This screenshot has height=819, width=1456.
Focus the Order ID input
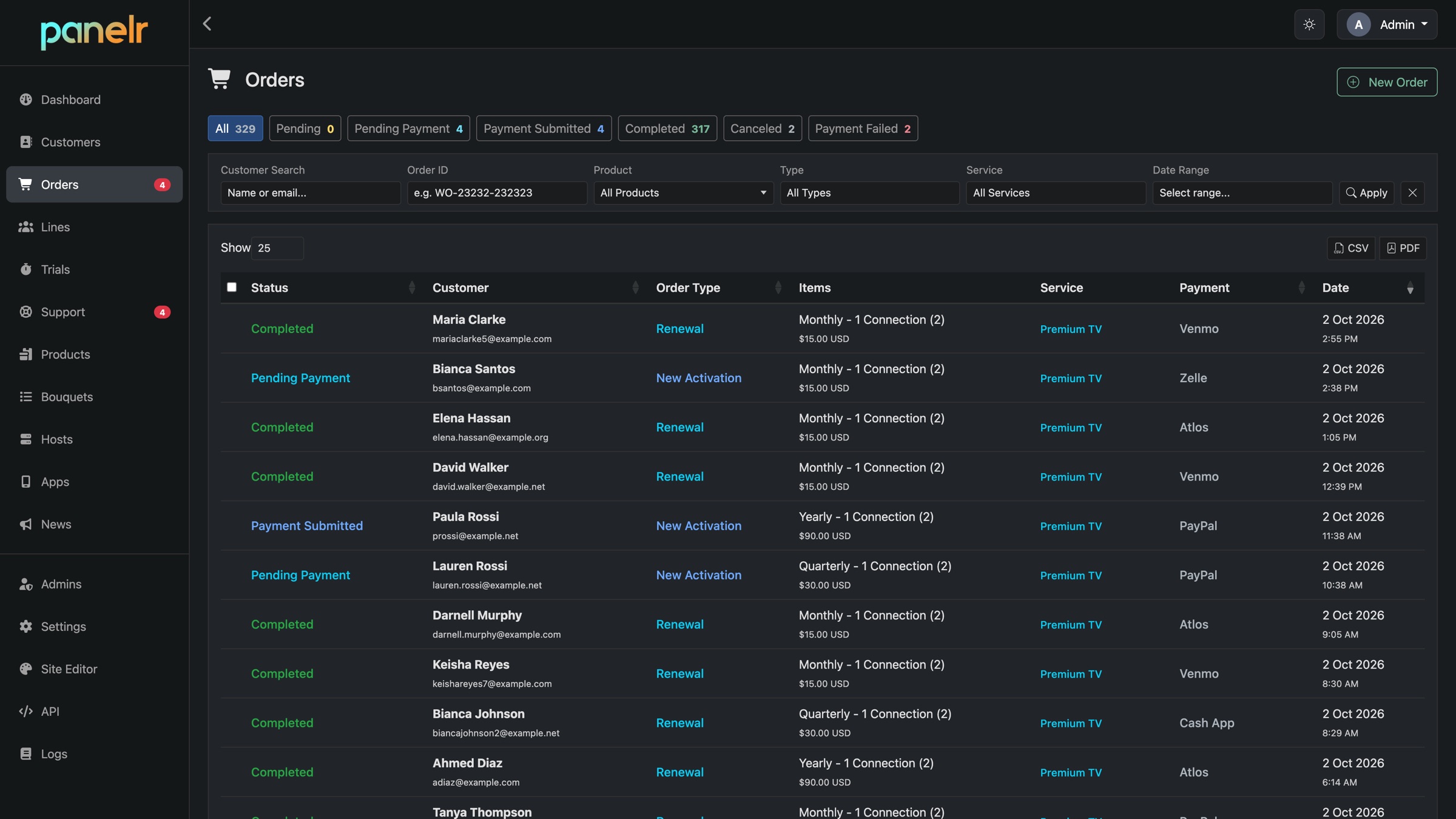(x=497, y=193)
